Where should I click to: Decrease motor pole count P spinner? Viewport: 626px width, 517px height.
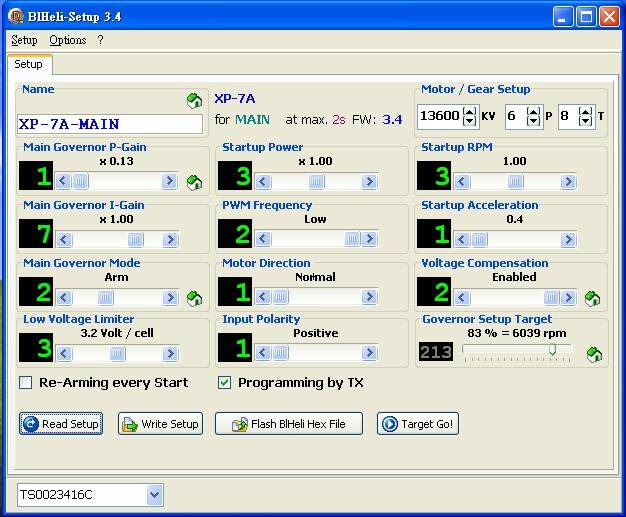click(x=533, y=121)
